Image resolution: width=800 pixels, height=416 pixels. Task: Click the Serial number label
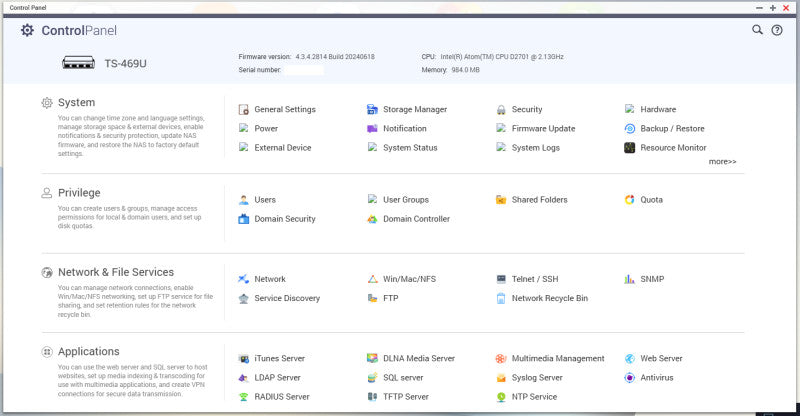260,70
